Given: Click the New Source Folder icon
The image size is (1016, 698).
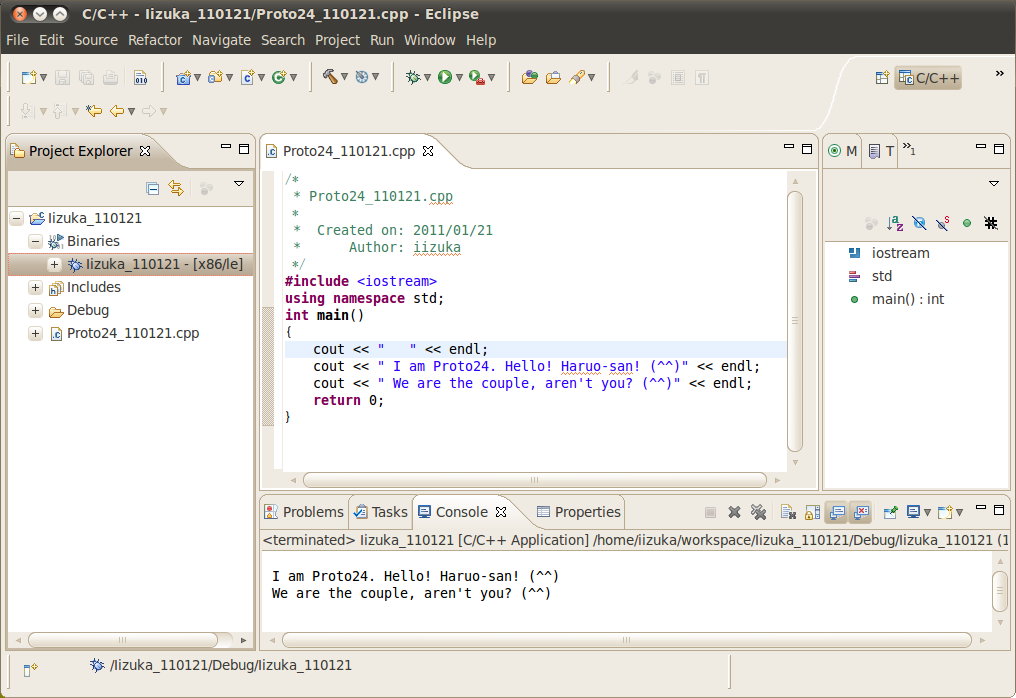Looking at the screenshot, I should [215, 78].
